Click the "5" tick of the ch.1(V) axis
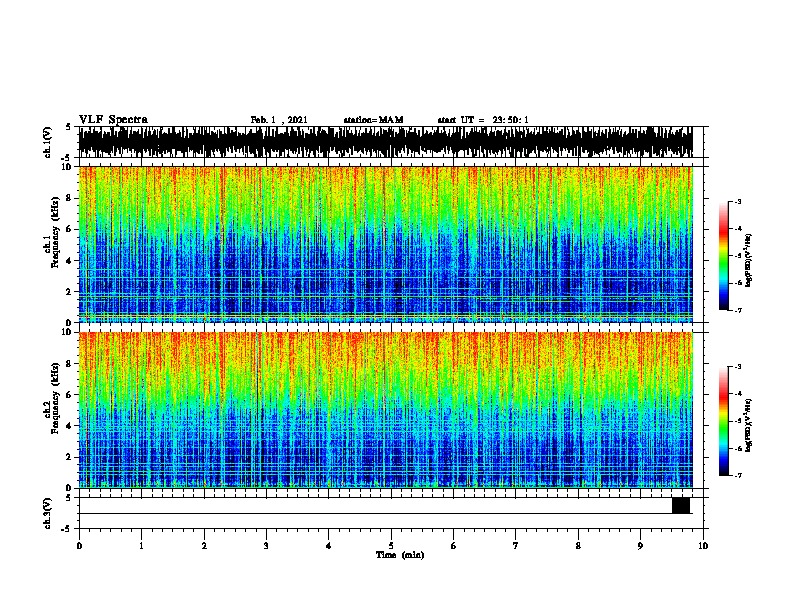792x612 pixels. (x=68, y=127)
